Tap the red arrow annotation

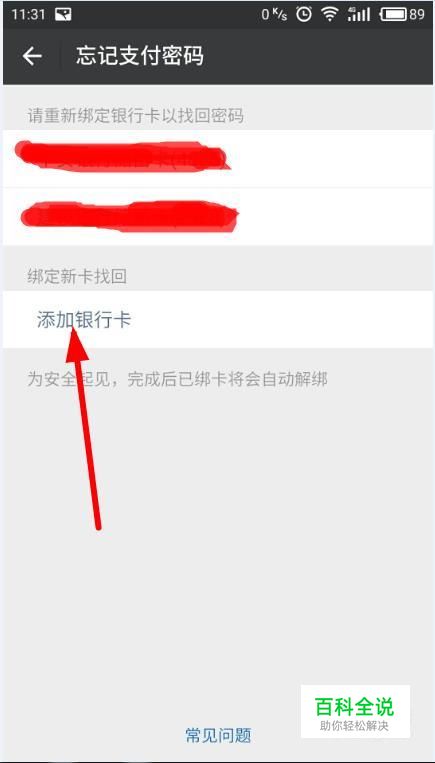point(84,428)
